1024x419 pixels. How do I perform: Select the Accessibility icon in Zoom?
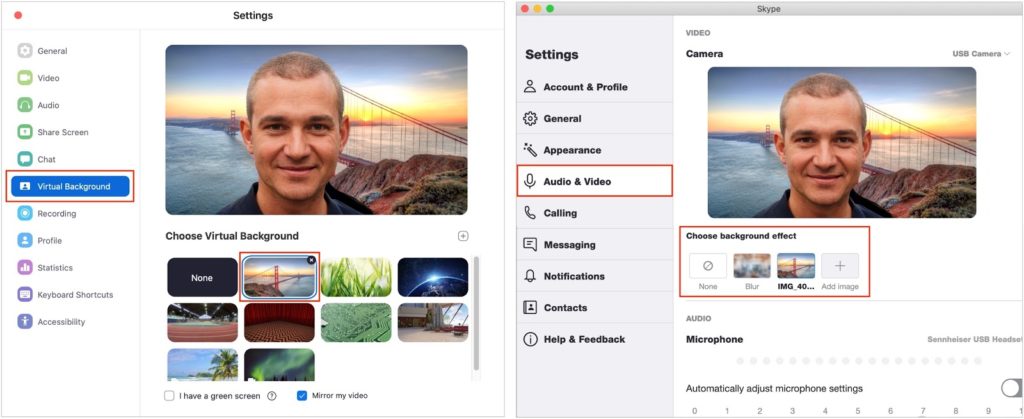click(25, 322)
